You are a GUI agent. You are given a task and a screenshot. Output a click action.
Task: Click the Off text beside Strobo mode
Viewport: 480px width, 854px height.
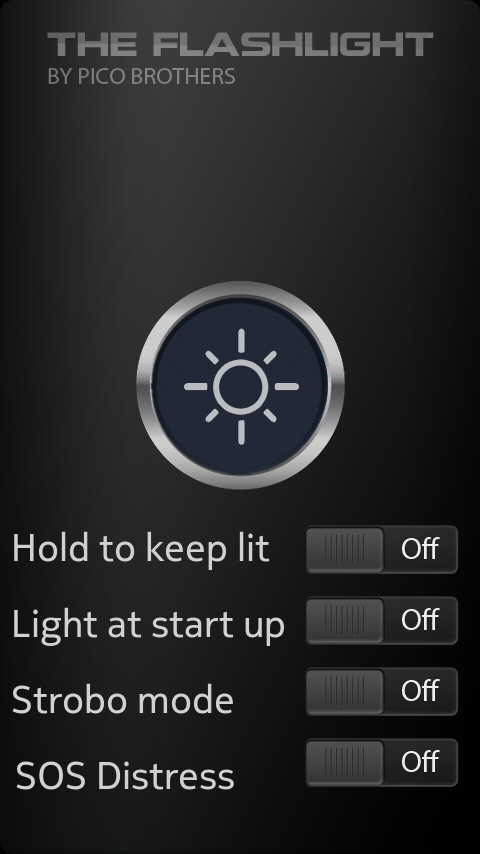tap(420, 691)
